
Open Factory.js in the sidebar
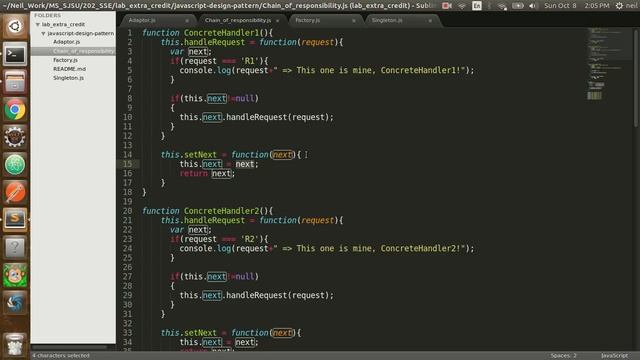coord(65,60)
